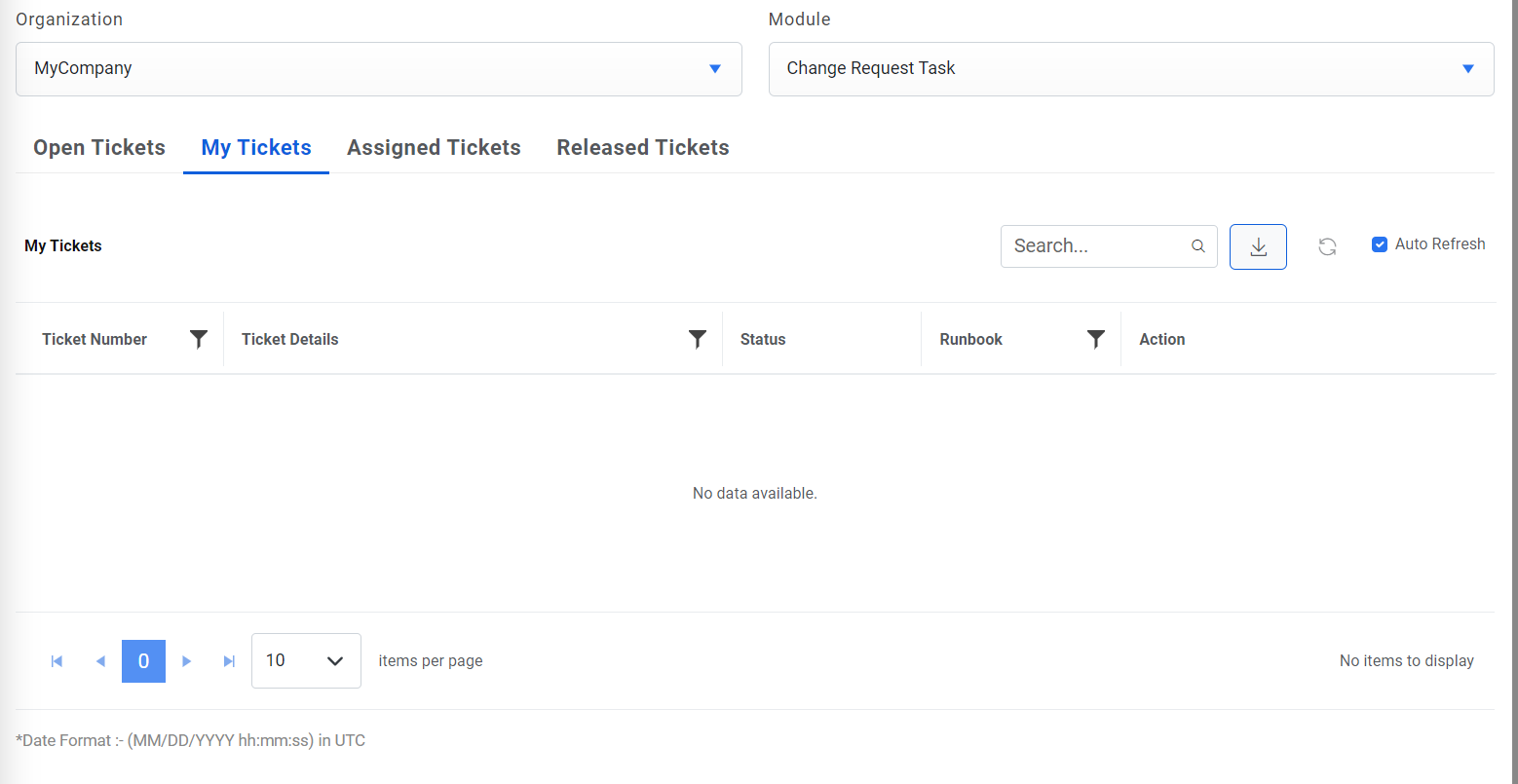Screen dimensions: 1518x784
Task: Click the refresh tickets icon
Action: click(1327, 246)
